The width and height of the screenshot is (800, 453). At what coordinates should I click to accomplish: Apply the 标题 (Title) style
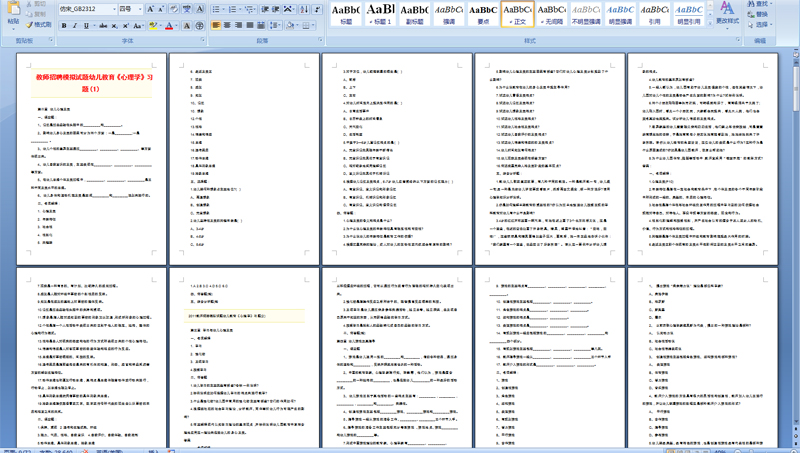[346, 14]
